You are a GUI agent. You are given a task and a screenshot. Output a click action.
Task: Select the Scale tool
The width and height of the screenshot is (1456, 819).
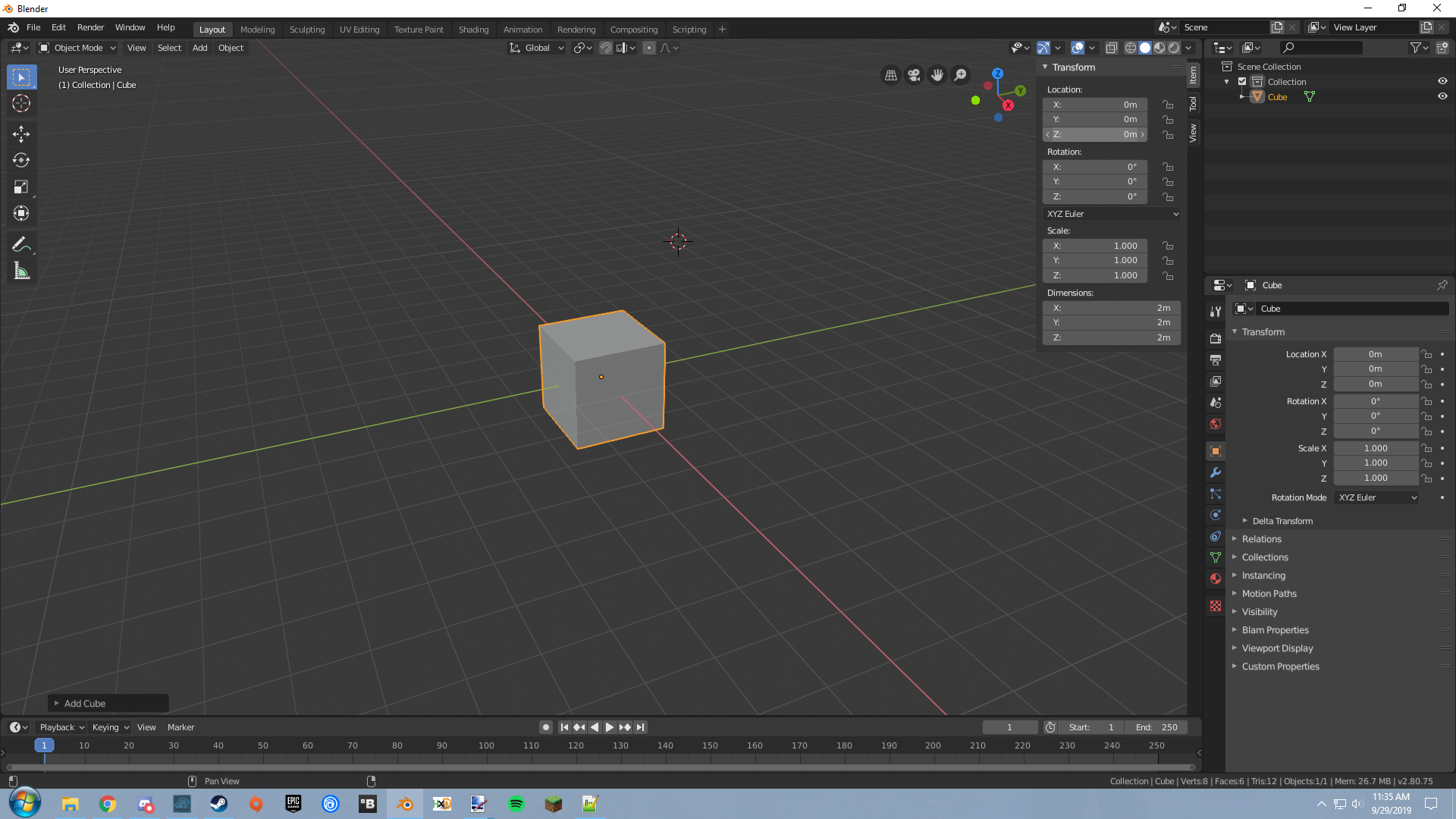click(21, 187)
